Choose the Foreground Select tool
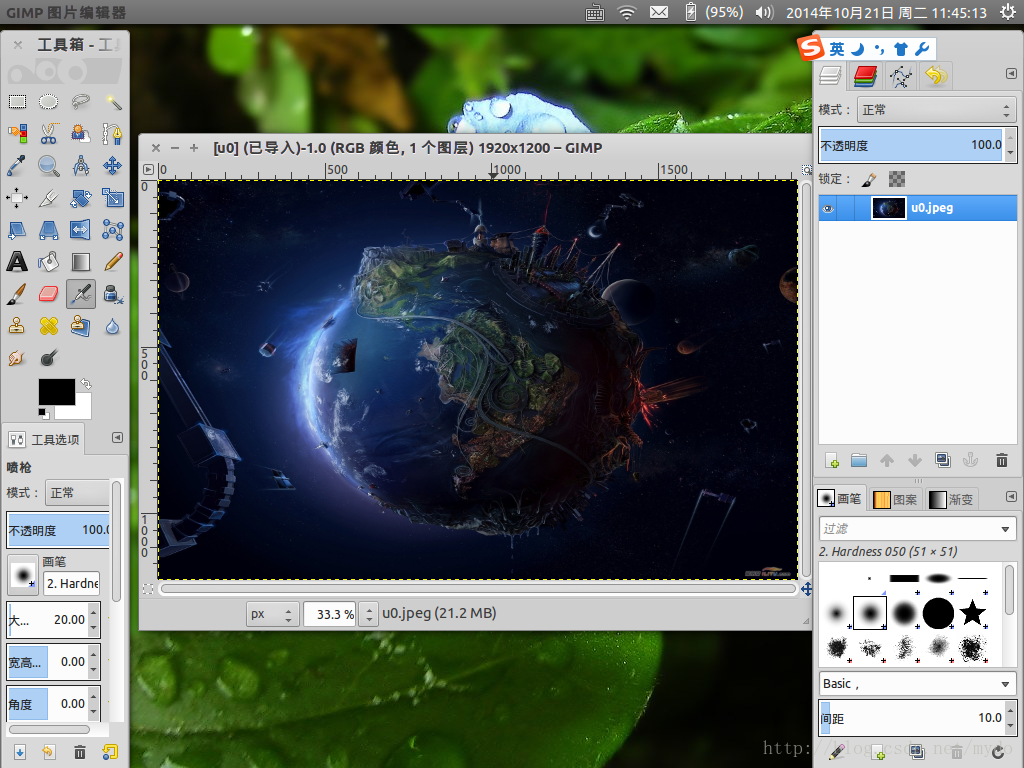1024x768 pixels. tap(80, 134)
